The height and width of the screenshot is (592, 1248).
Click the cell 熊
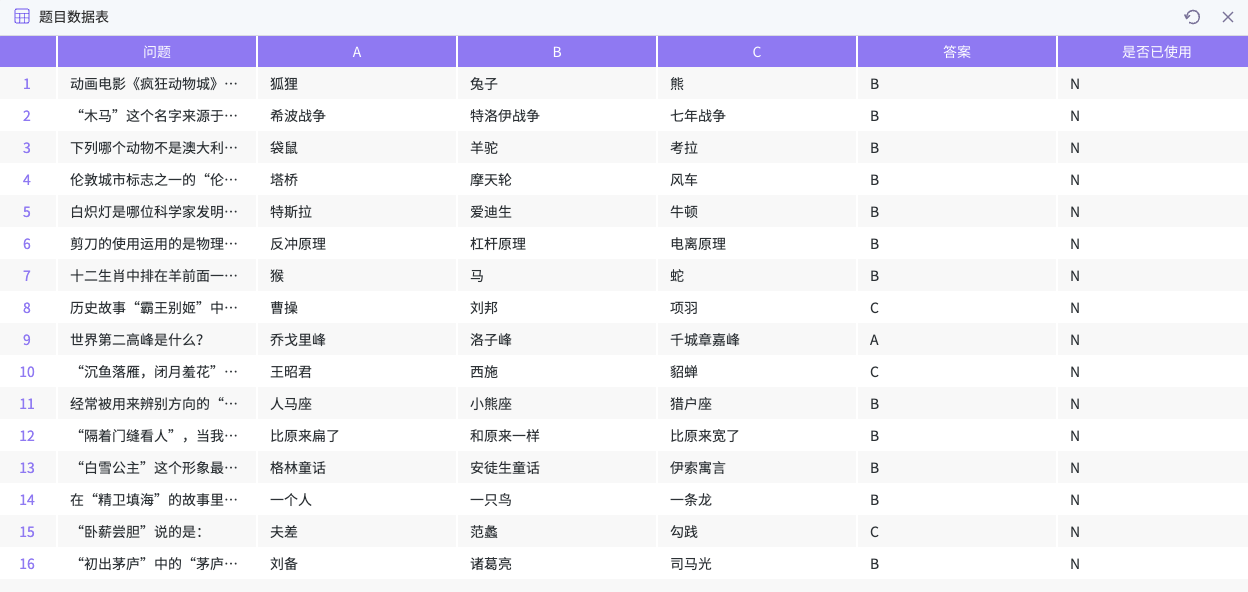pyautogui.click(x=757, y=84)
